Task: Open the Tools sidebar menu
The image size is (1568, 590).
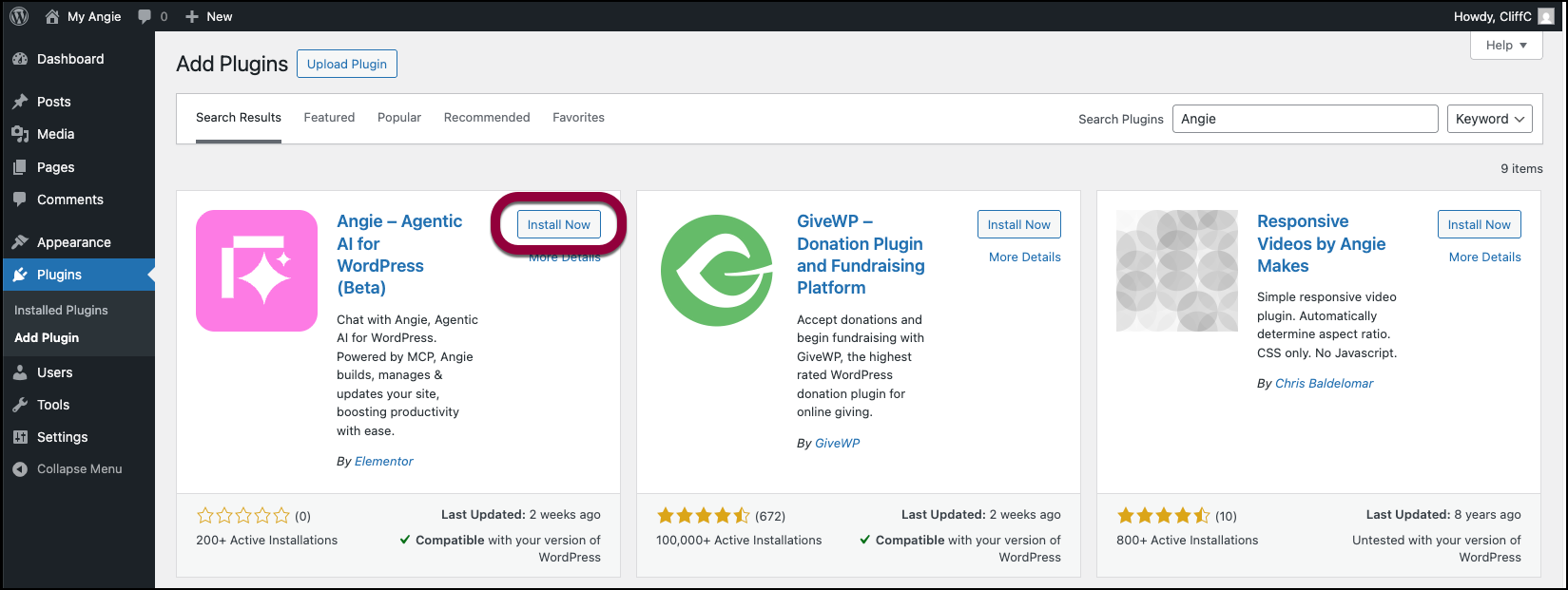Action: point(53,405)
